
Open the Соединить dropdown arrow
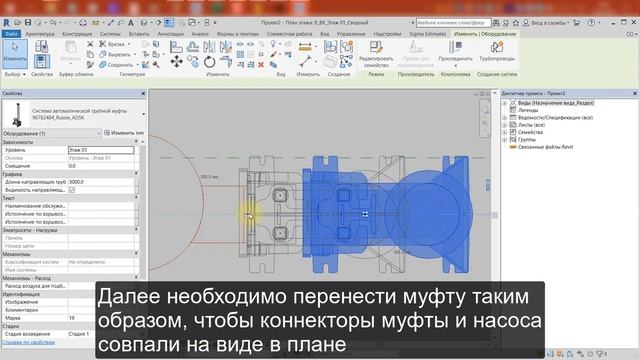pyautogui.click(x=138, y=65)
